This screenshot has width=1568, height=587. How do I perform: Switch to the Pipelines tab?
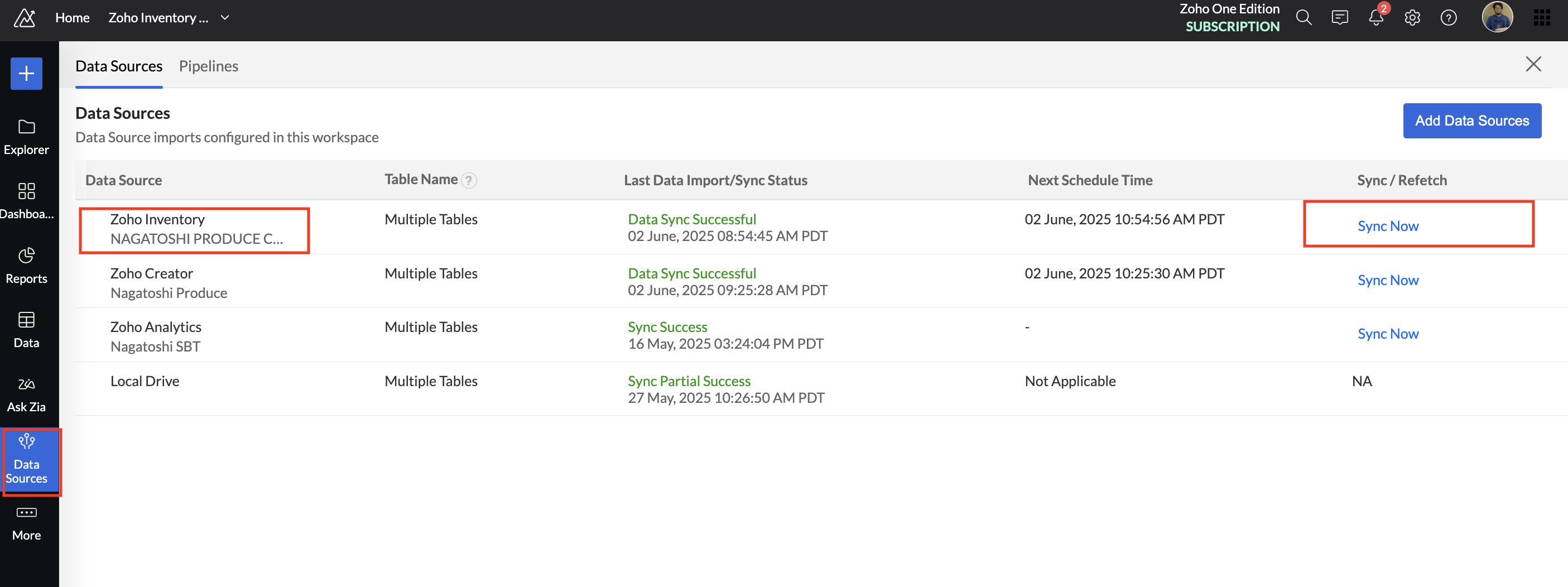pos(208,66)
